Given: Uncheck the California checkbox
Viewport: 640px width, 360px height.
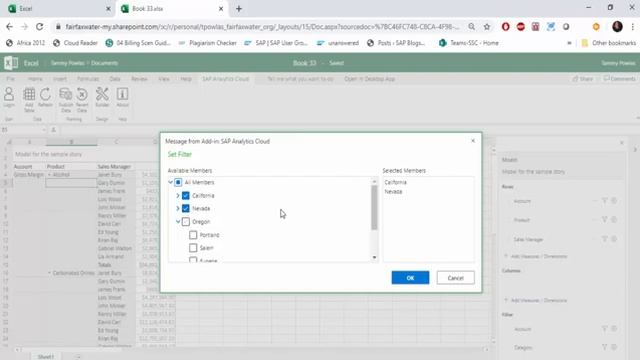Looking at the screenshot, I should tap(186, 196).
